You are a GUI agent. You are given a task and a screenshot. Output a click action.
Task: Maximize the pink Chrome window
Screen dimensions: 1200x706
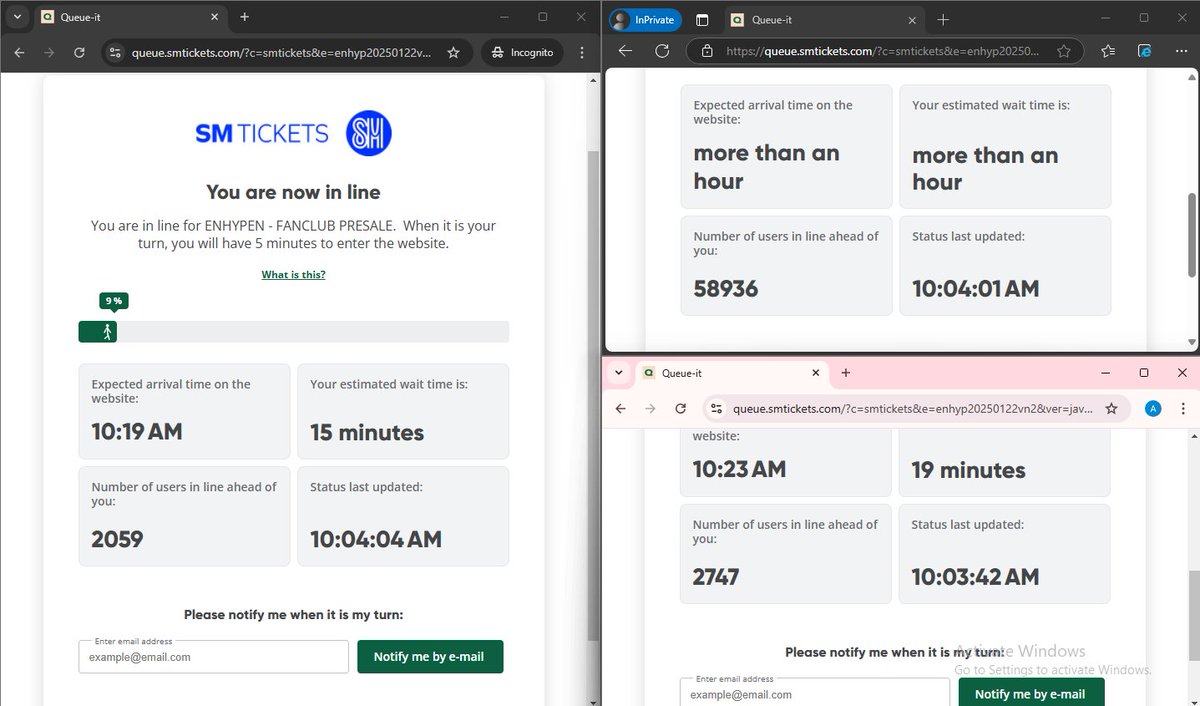[x=1144, y=372]
